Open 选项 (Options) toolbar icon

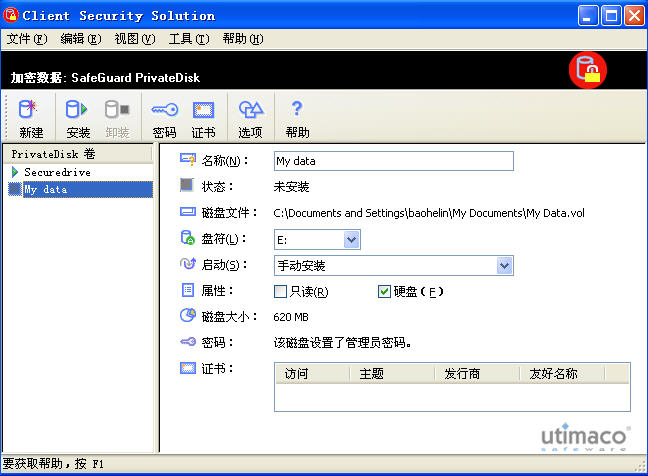(x=251, y=110)
